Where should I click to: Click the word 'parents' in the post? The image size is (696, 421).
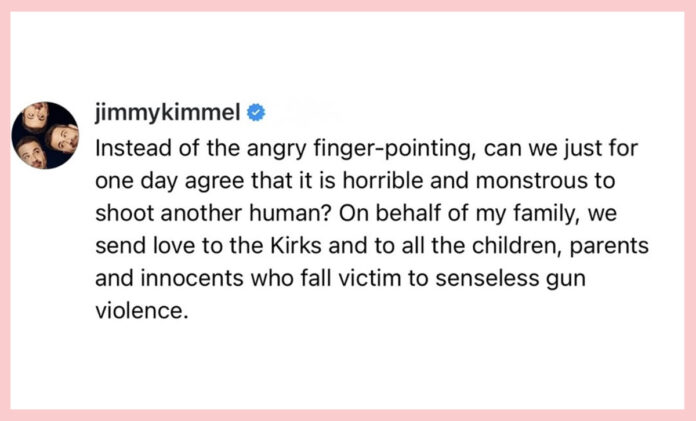[609, 246]
